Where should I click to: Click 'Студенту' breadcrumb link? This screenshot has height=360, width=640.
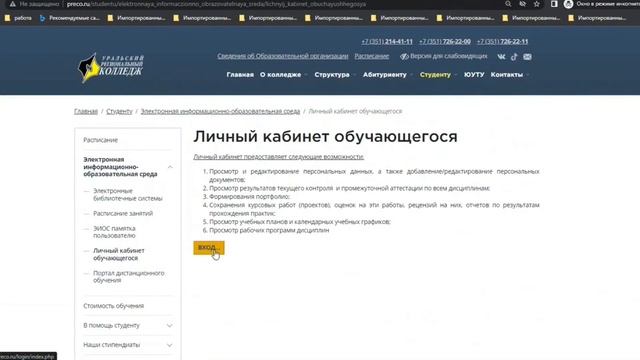(119, 111)
